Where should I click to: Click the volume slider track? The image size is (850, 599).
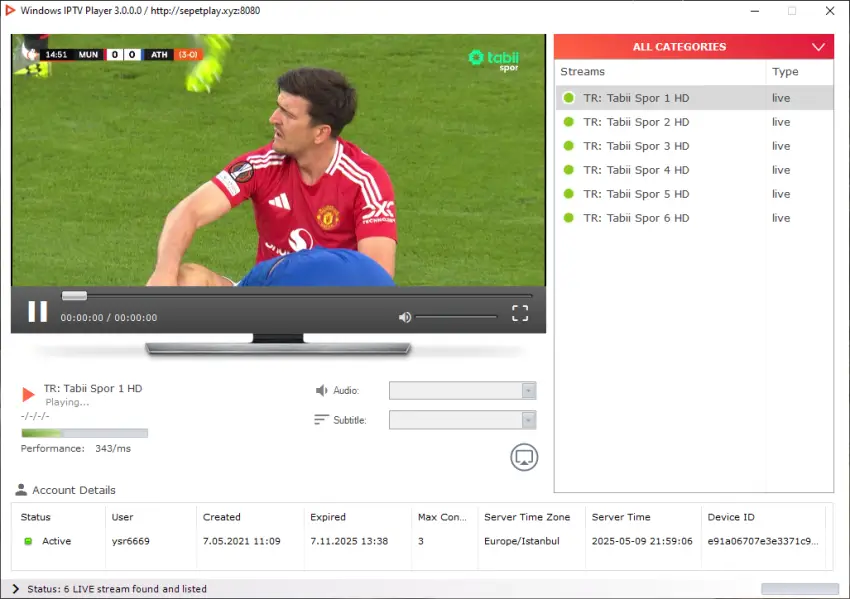pos(456,317)
